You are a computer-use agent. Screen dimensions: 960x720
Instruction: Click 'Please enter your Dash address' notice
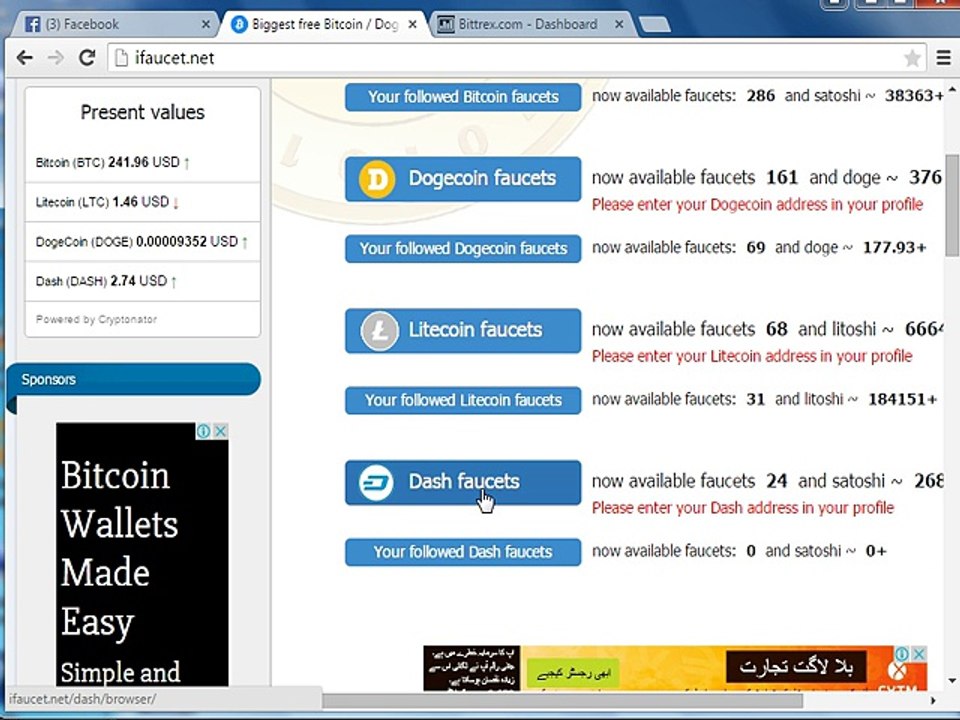click(x=743, y=508)
